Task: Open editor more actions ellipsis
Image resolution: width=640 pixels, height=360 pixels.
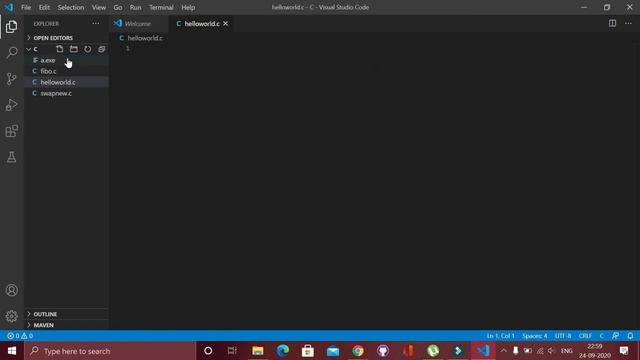Action: (x=628, y=23)
